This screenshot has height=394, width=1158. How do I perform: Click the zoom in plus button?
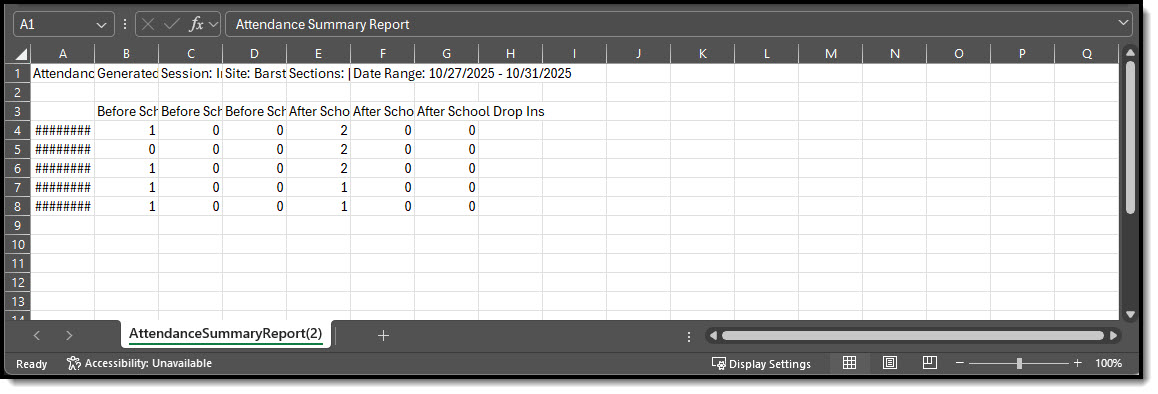click(x=1078, y=364)
